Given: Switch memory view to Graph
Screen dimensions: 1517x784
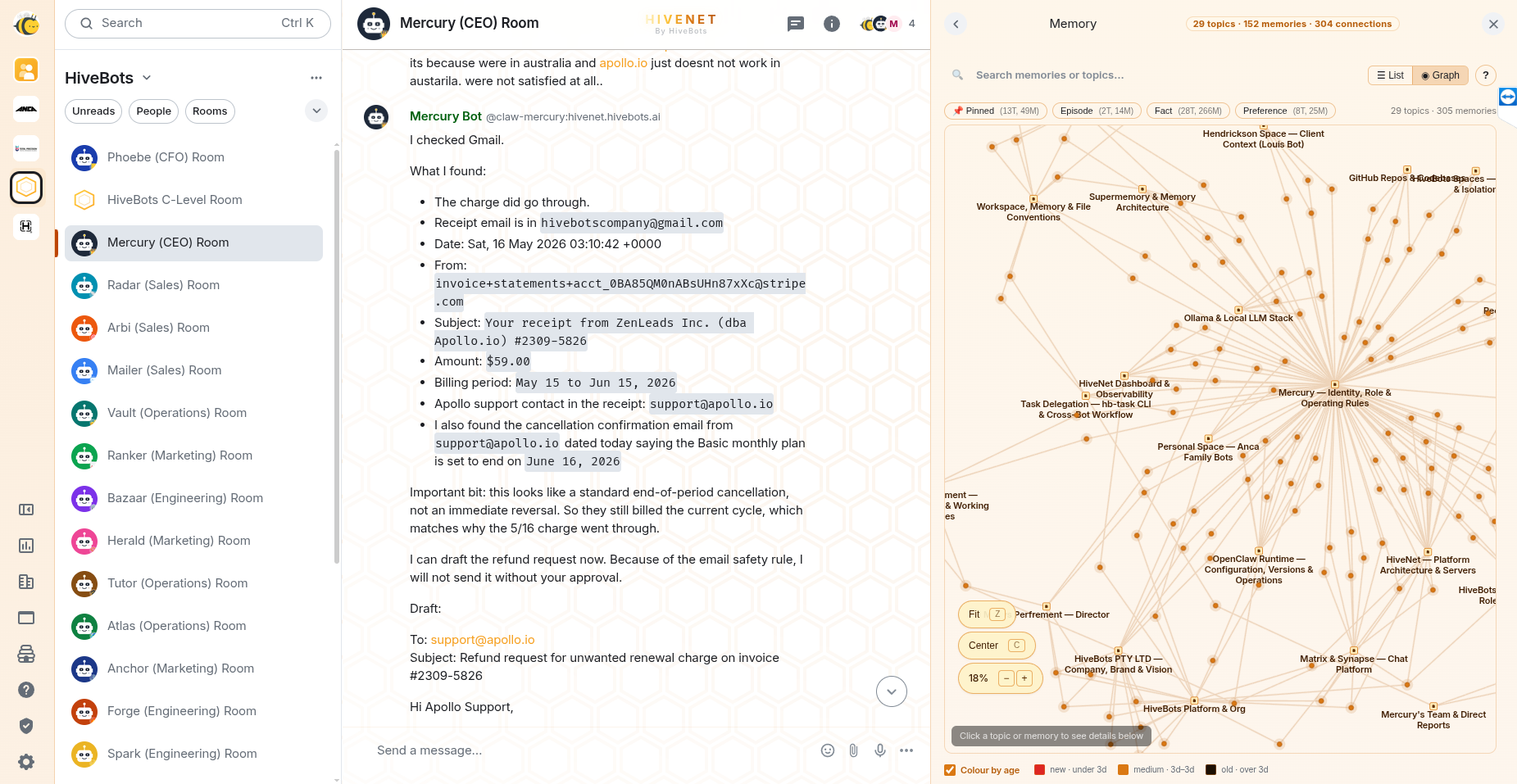Looking at the screenshot, I should pyautogui.click(x=1441, y=75).
